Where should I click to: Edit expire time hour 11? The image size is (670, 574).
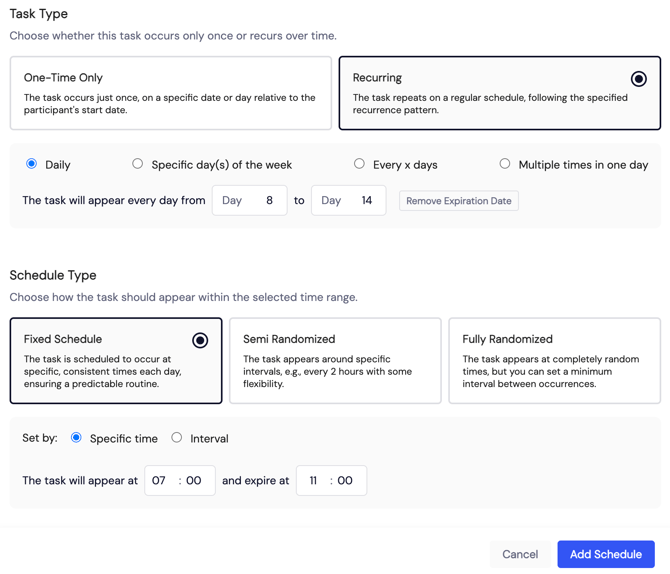[x=313, y=480]
